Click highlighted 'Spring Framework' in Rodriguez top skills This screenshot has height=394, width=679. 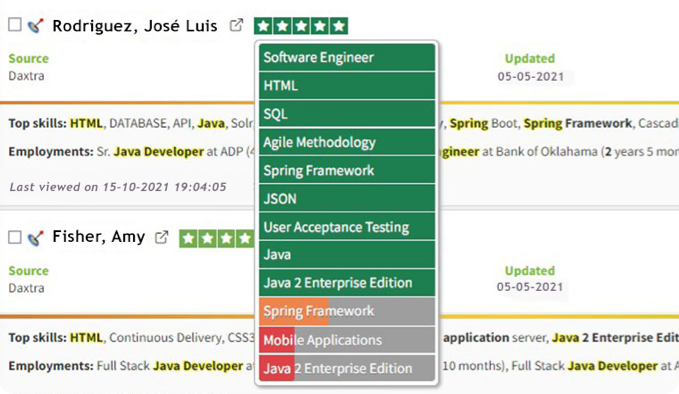578,123
